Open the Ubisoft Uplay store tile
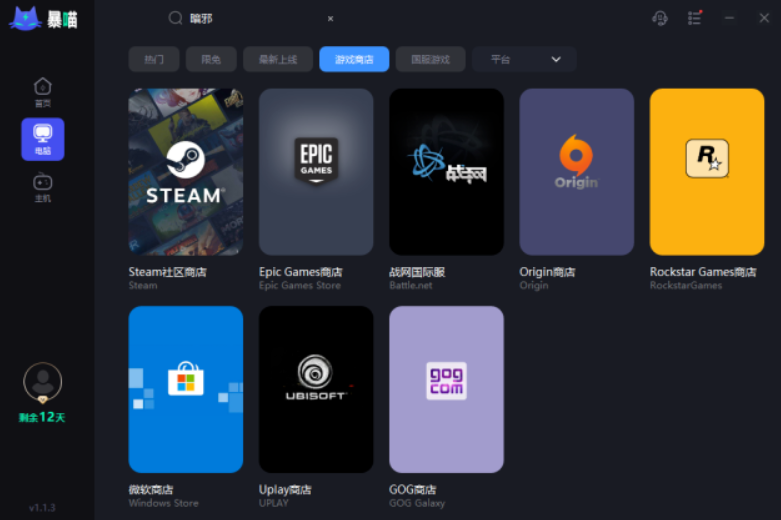Image resolution: width=781 pixels, height=520 pixels. coord(316,389)
